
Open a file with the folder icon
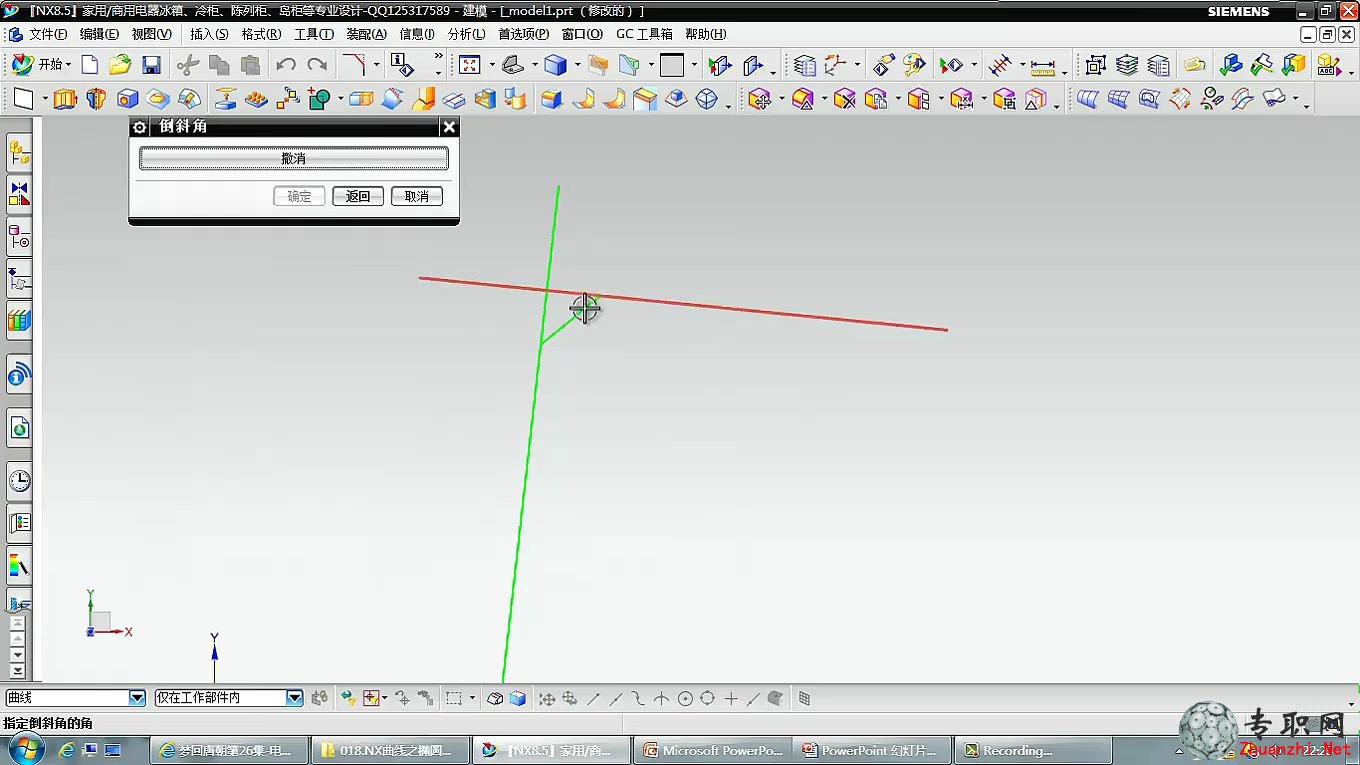coord(120,65)
